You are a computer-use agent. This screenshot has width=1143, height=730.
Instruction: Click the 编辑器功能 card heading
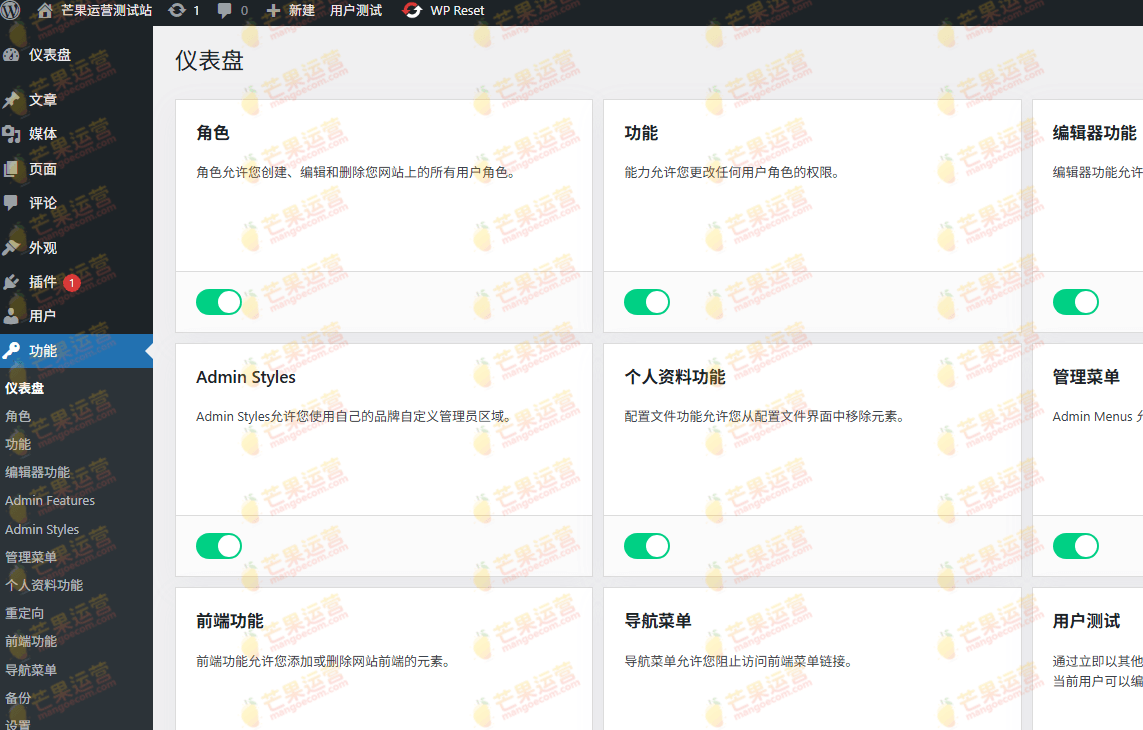(1094, 133)
